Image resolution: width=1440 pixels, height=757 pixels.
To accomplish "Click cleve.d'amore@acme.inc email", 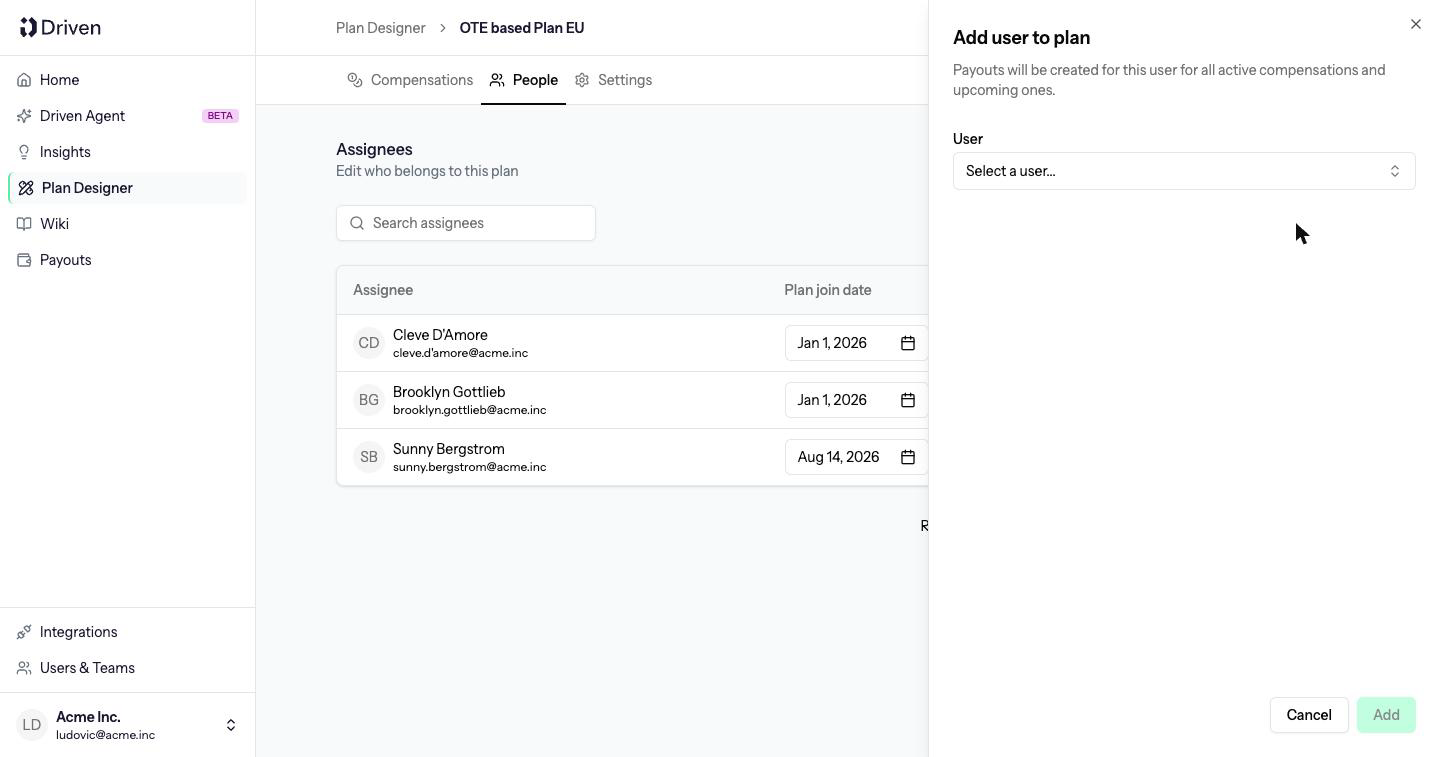I will pos(460,353).
